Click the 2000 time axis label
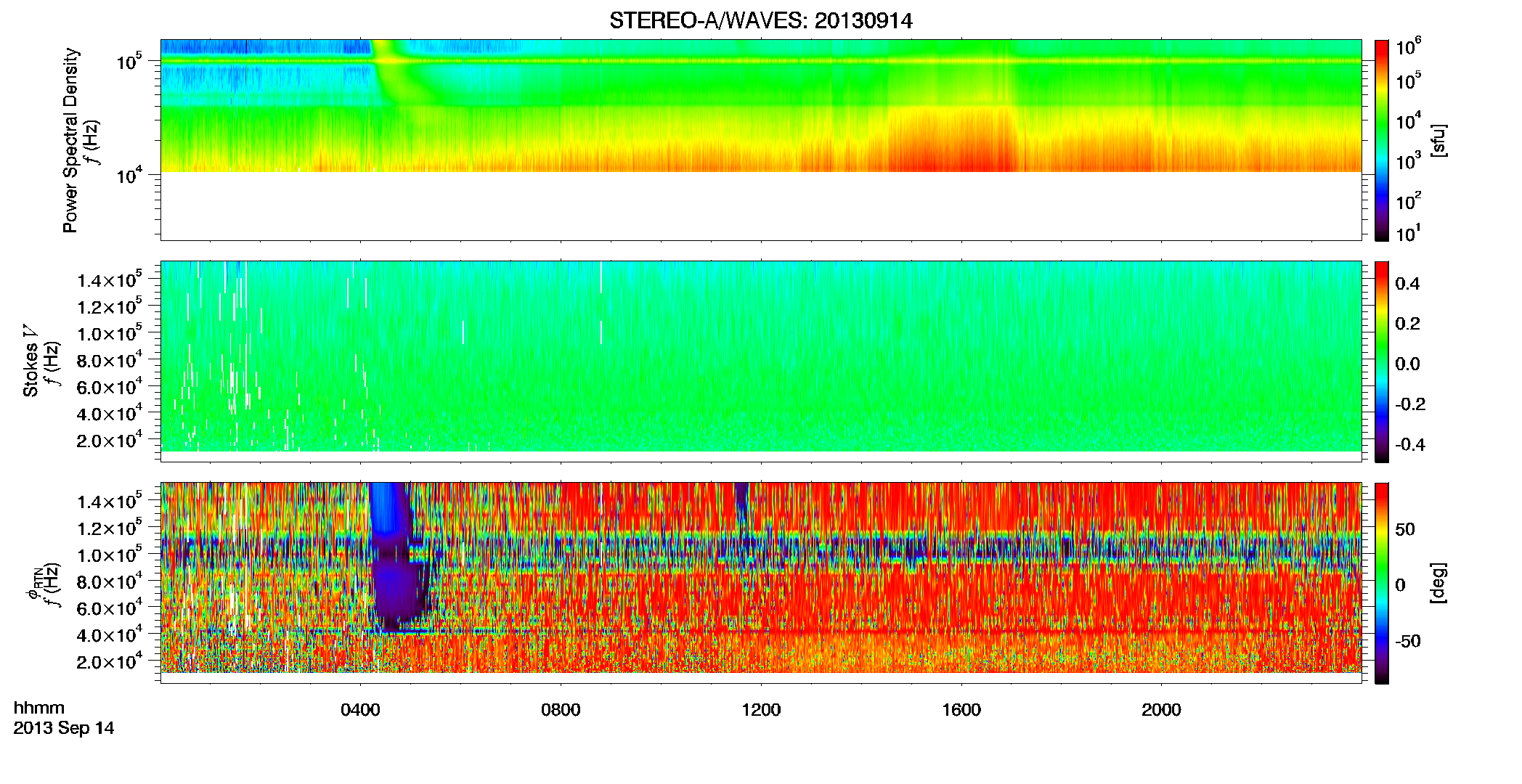This screenshot has height=784, width=1522. pos(1161,709)
